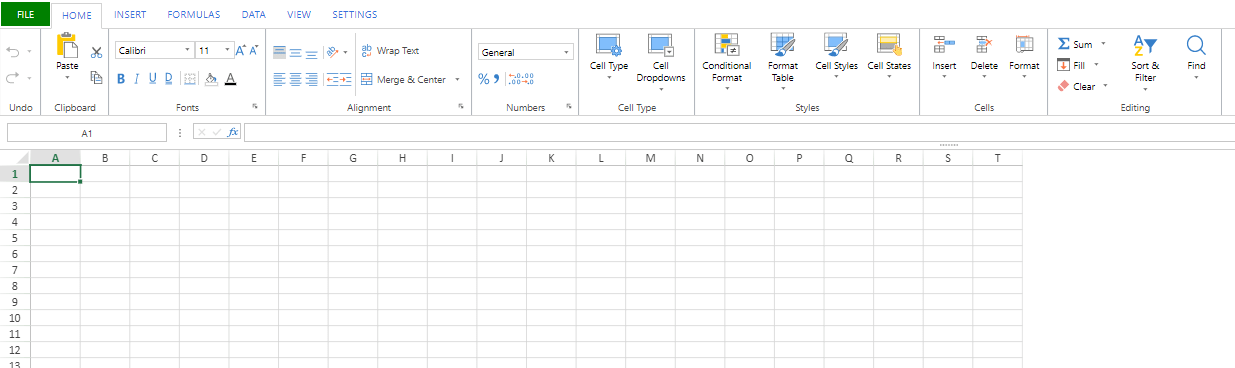Open the FILE tab
Screen dimensions: 1235x368
click(x=25, y=15)
